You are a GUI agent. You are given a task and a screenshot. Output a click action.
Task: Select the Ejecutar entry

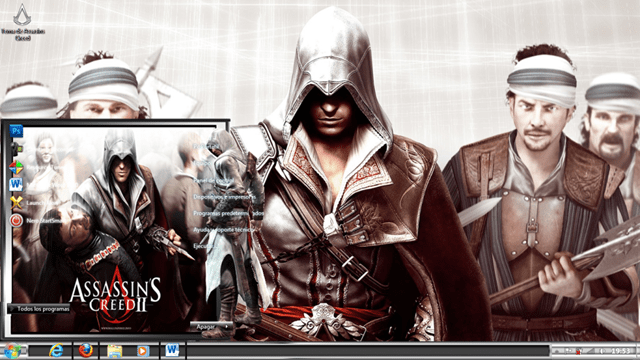203,247
